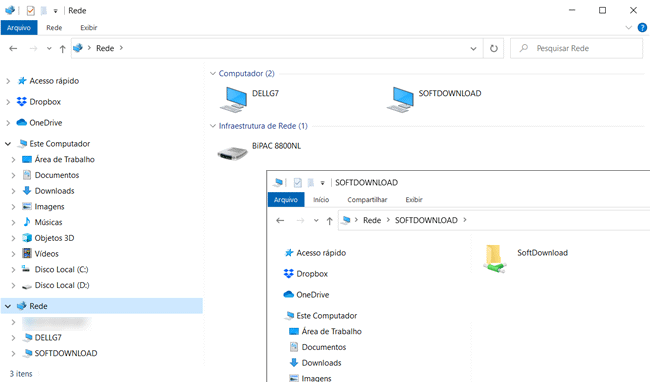Select Disco Local (D:) in navigation pane
650x382 pixels.
62,285
